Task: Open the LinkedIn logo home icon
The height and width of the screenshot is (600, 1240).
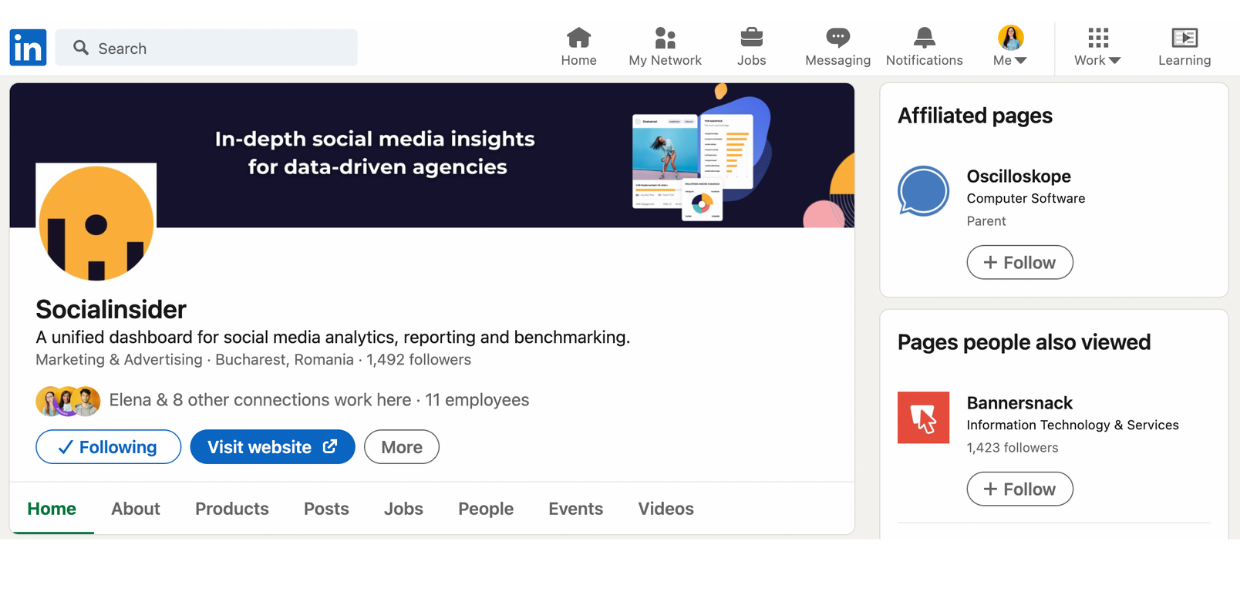Action: pos(28,47)
